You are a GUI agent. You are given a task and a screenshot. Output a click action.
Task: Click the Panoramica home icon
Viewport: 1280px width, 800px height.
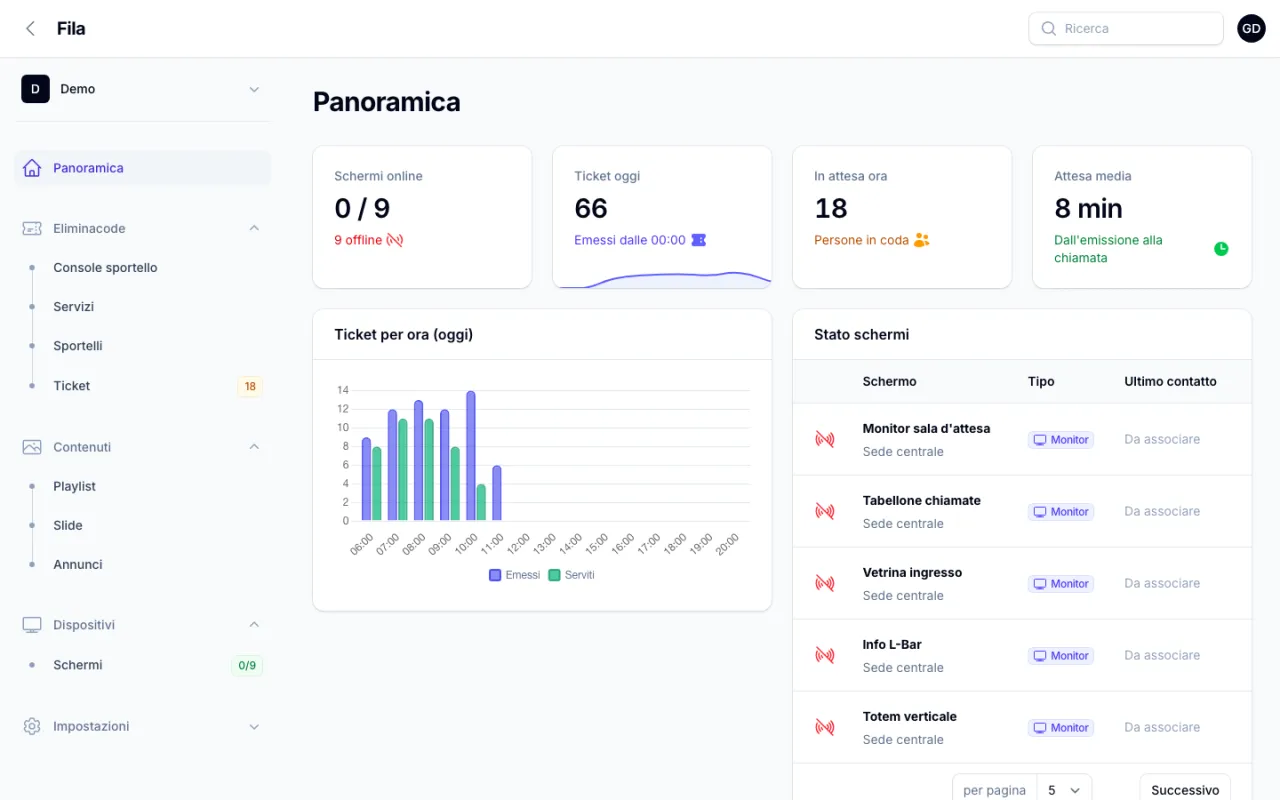(x=32, y=168)
